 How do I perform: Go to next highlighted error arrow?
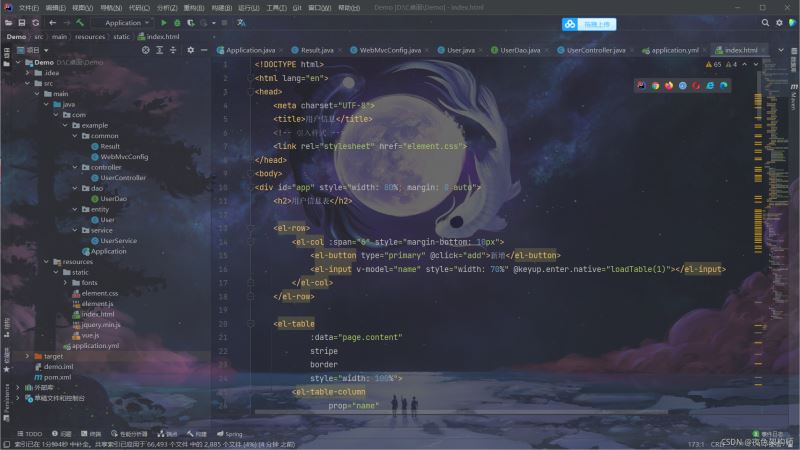point(756,64)
